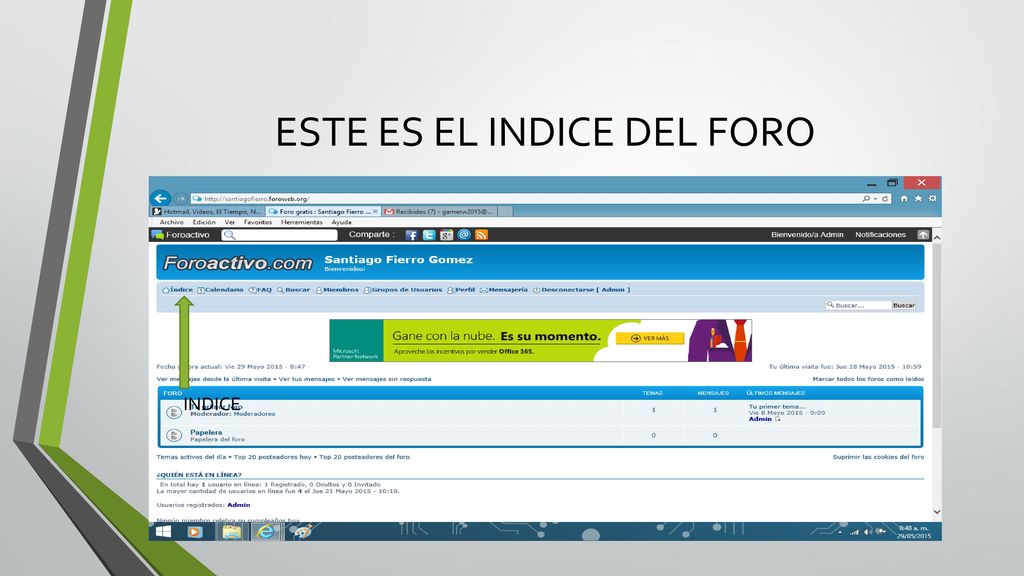
Task: Open the browser tools gear icon
Action: pos(933,199)
